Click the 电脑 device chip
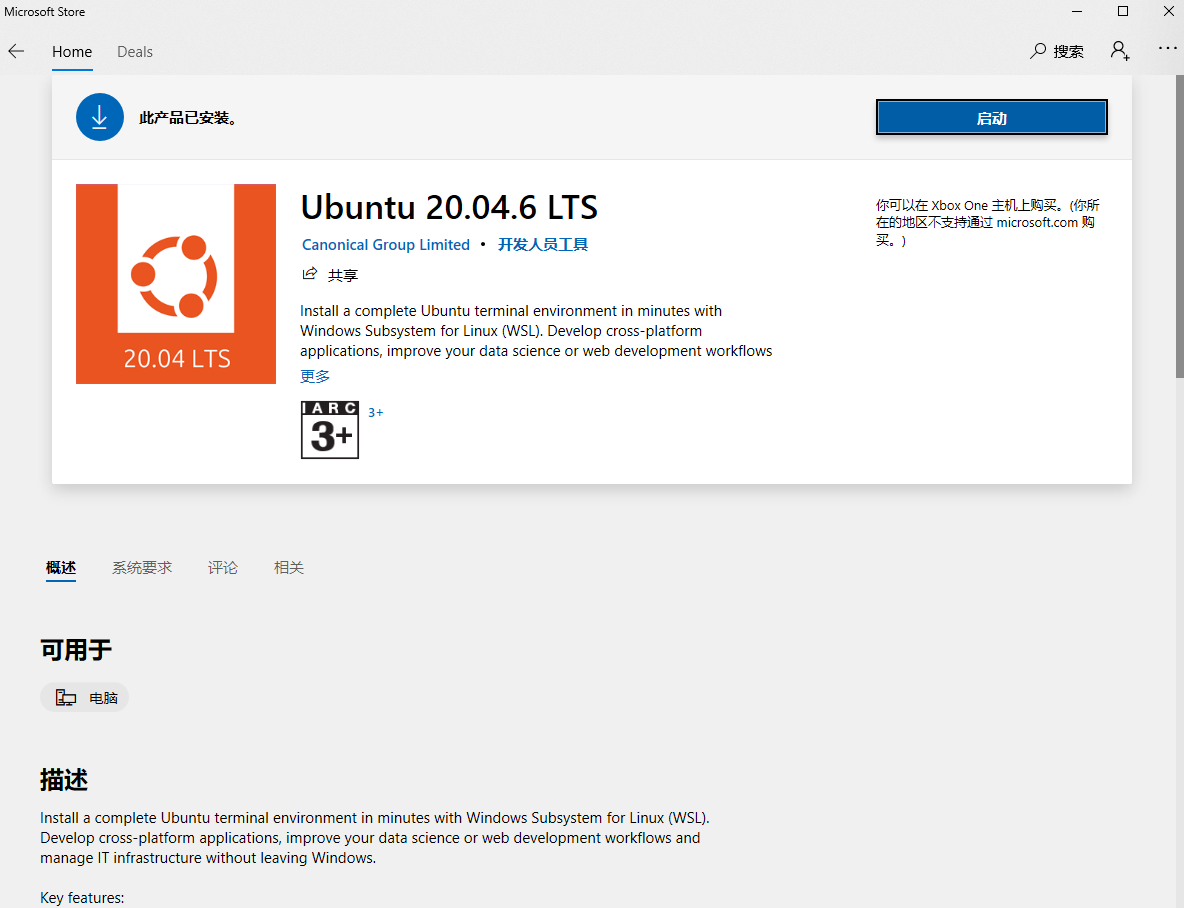Image resolution: width=1184 pixels, height=908 pixels. point(85,697)
